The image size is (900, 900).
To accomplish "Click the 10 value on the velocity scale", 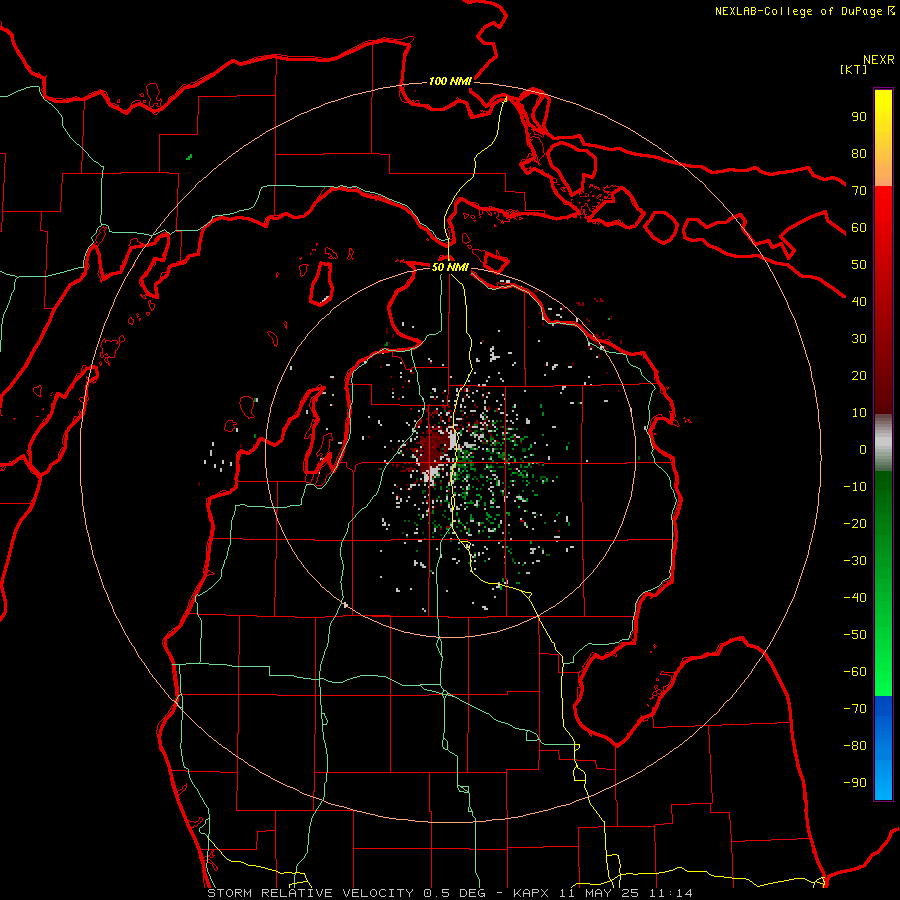I will pos(859,413).
